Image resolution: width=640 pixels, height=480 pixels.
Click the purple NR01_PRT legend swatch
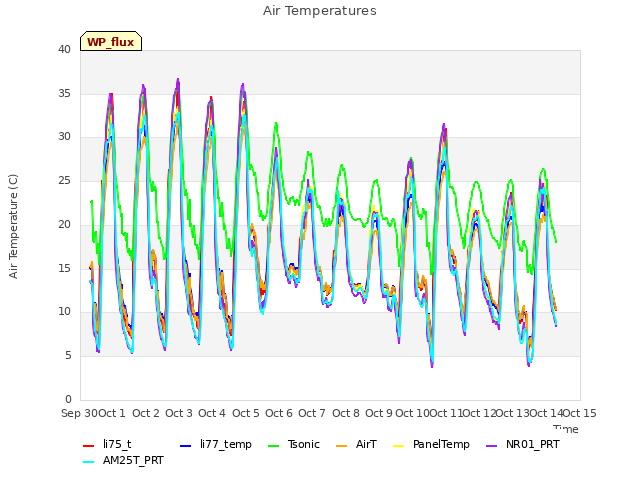click(492, 446)
